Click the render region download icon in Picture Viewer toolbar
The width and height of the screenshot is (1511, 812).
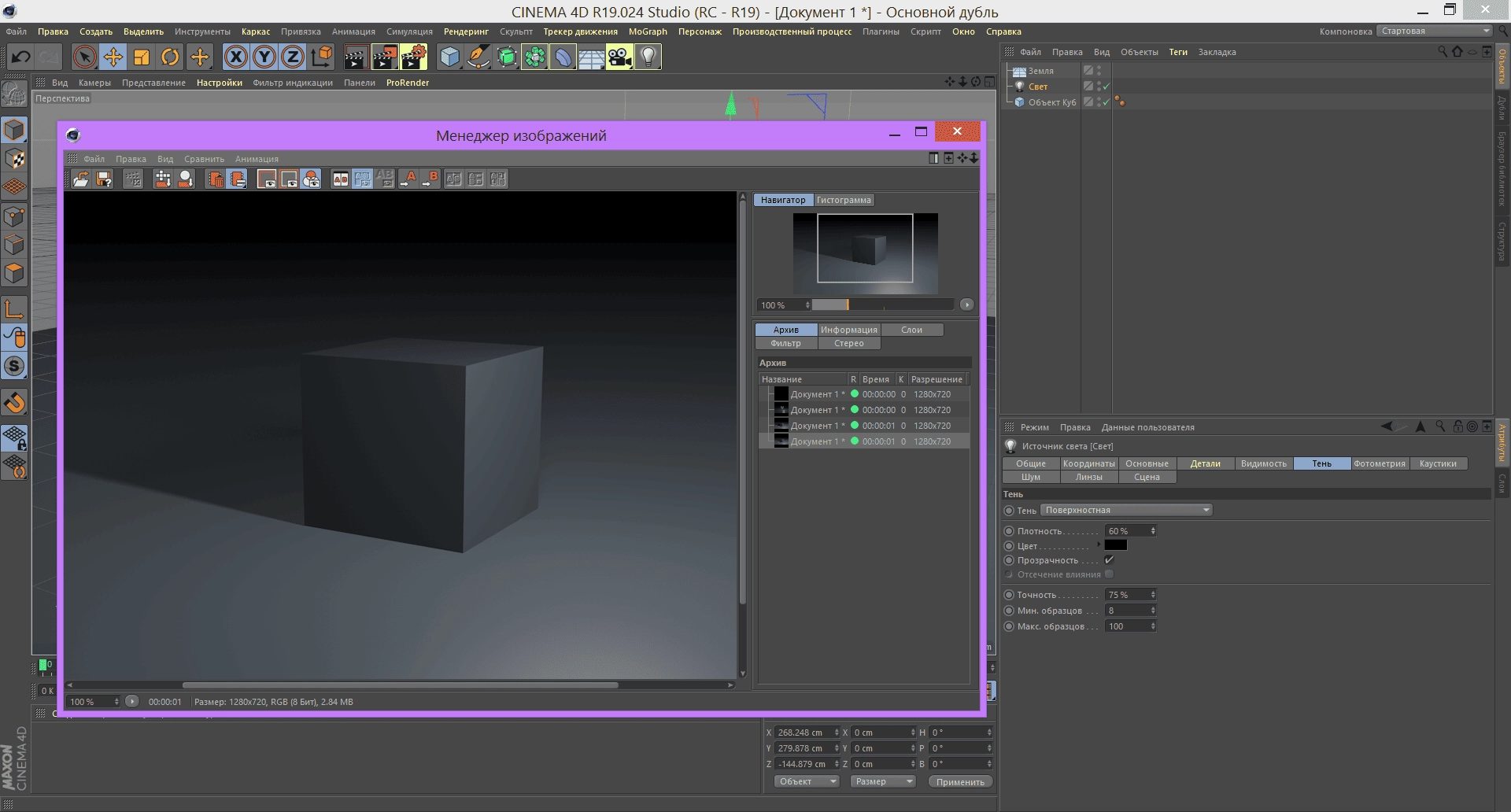[163, 179]
